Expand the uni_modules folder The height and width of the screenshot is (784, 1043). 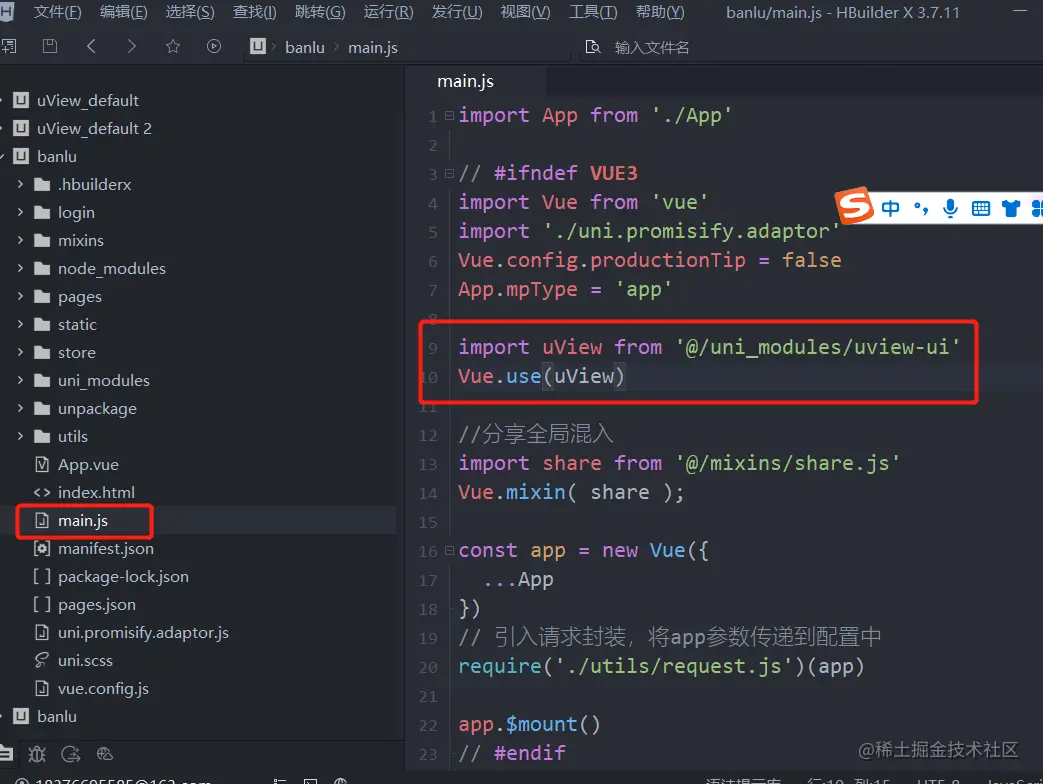pyautogui.click(x=20, y=380)
